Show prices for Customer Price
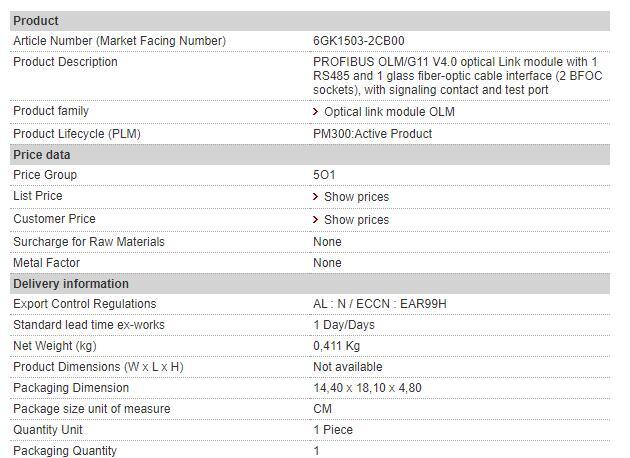Screen dimensions: 630x458 (356, 220)
